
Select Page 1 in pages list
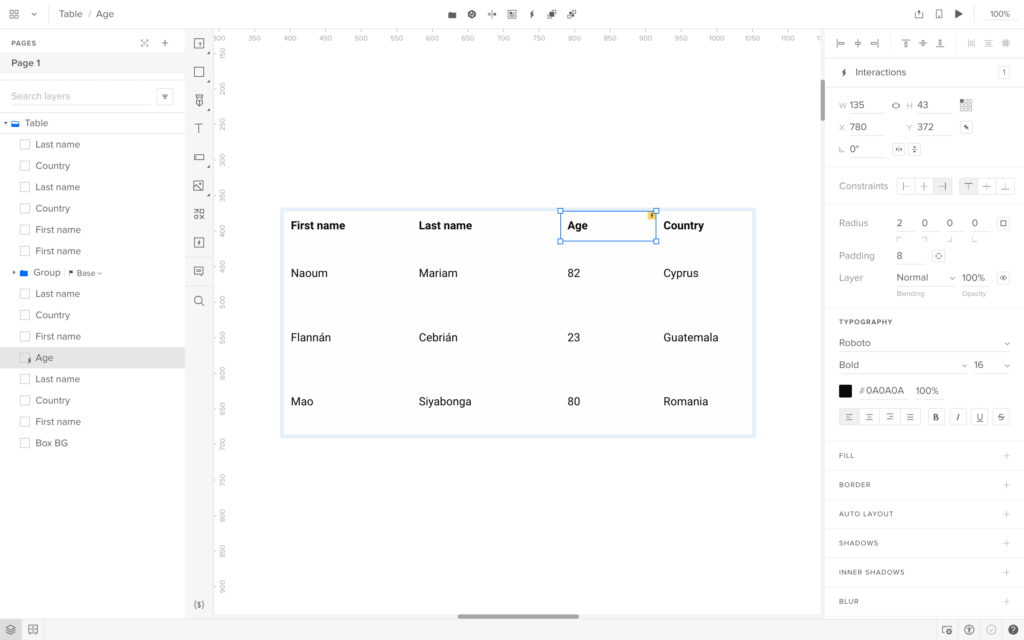click(26, 63)
